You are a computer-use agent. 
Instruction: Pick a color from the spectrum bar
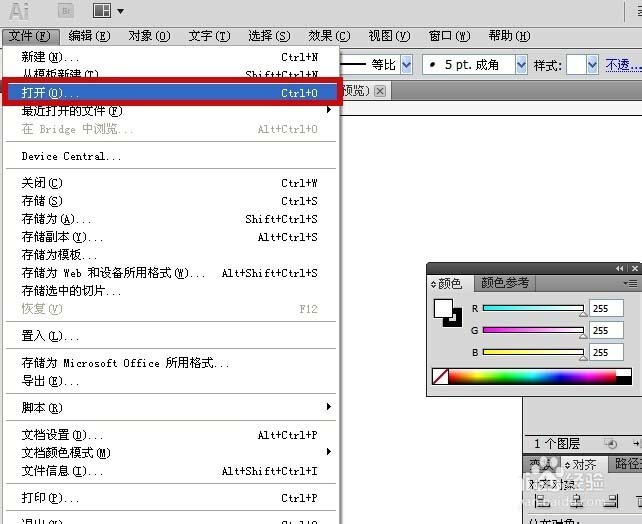(532, 376)
